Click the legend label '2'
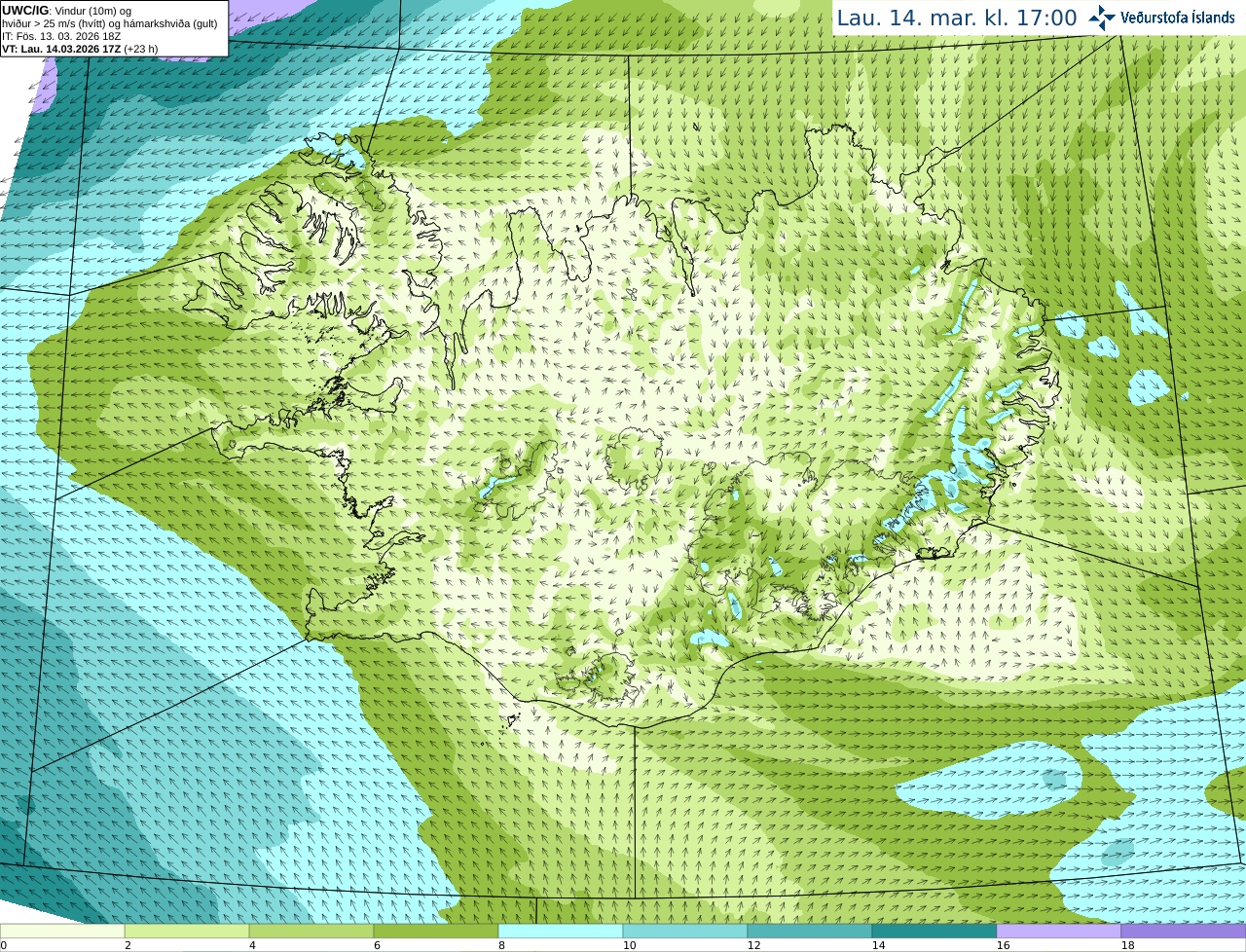 point(128,945)
